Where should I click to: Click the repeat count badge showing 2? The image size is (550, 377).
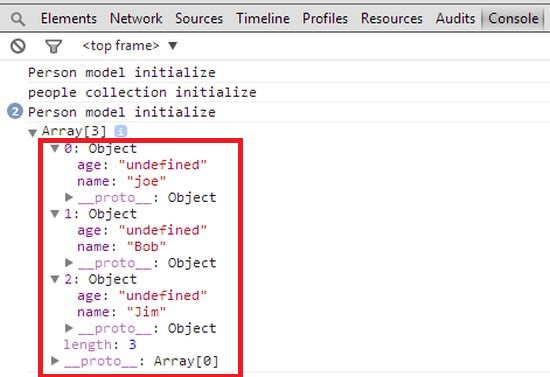15,111
